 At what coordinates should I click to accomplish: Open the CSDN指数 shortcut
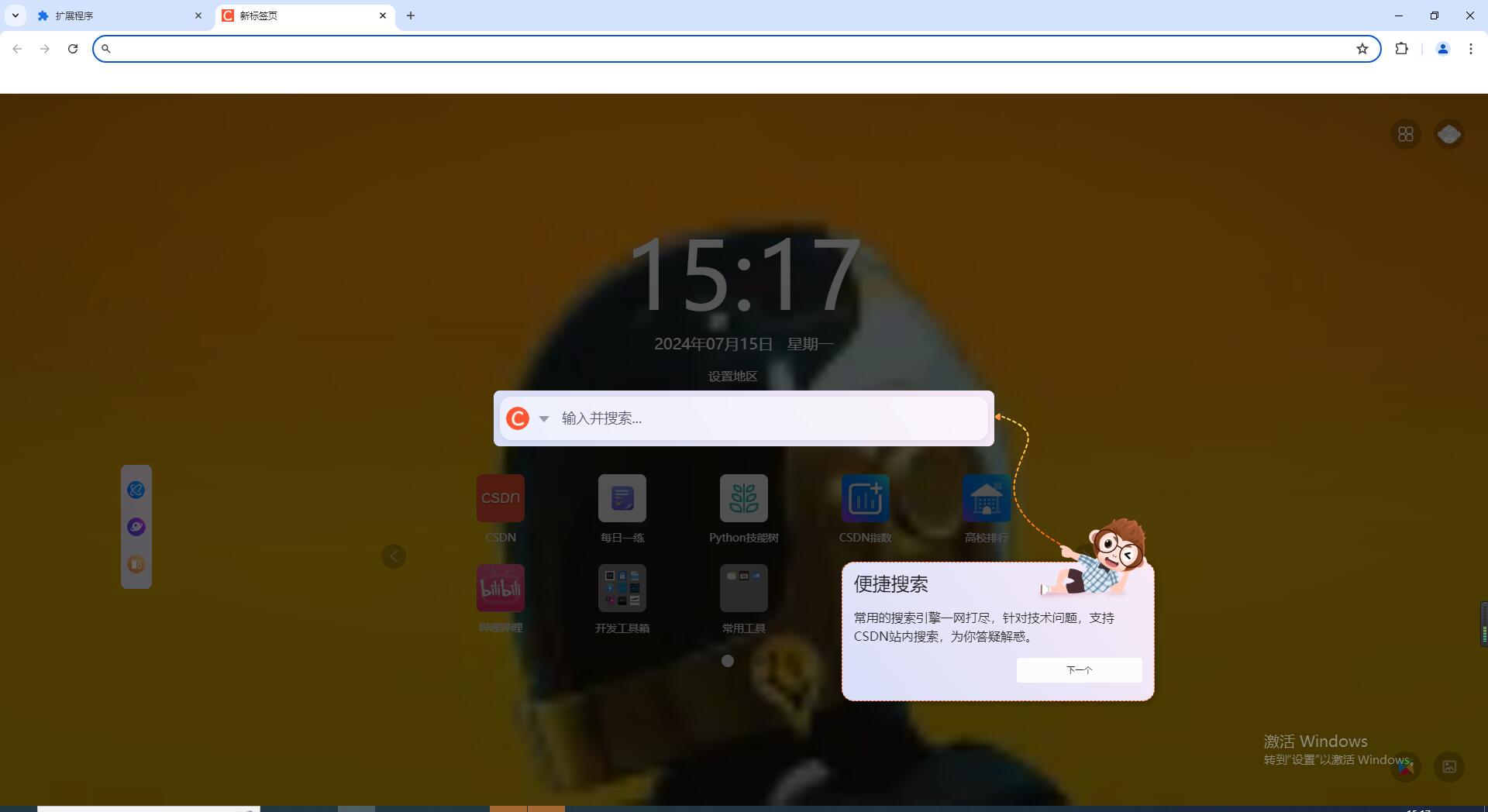pyautogui.click(x=865, y=498)
